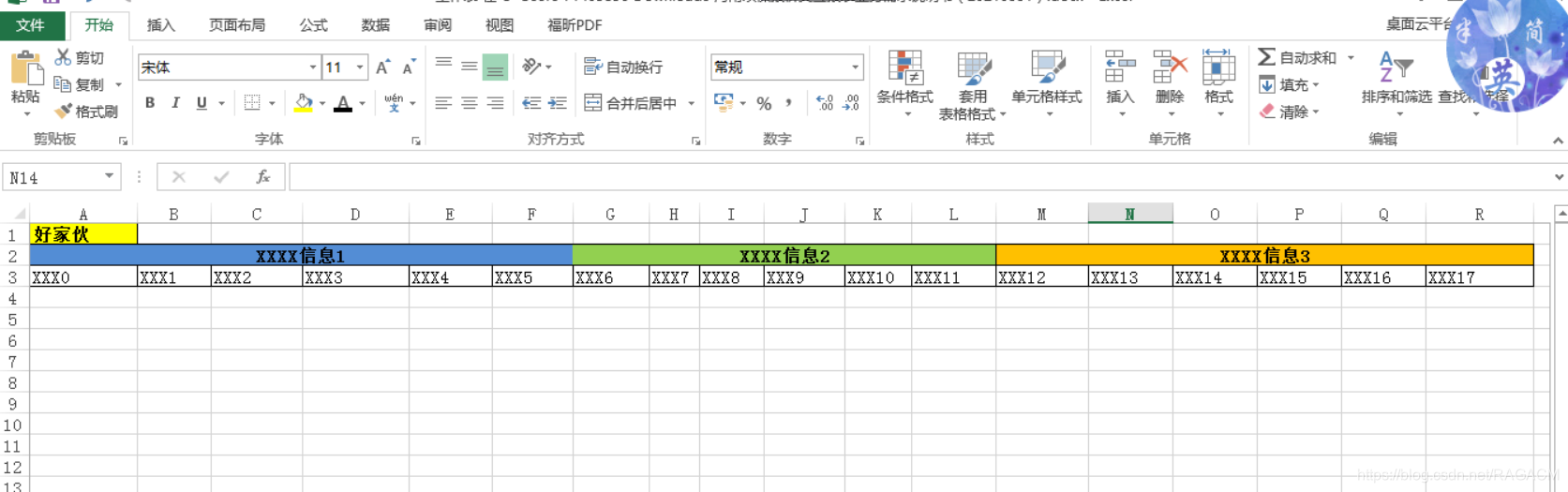The height and width of the screenshot is (492, 1568).
Task: Click insert function fx button
Action: [263, 176]
